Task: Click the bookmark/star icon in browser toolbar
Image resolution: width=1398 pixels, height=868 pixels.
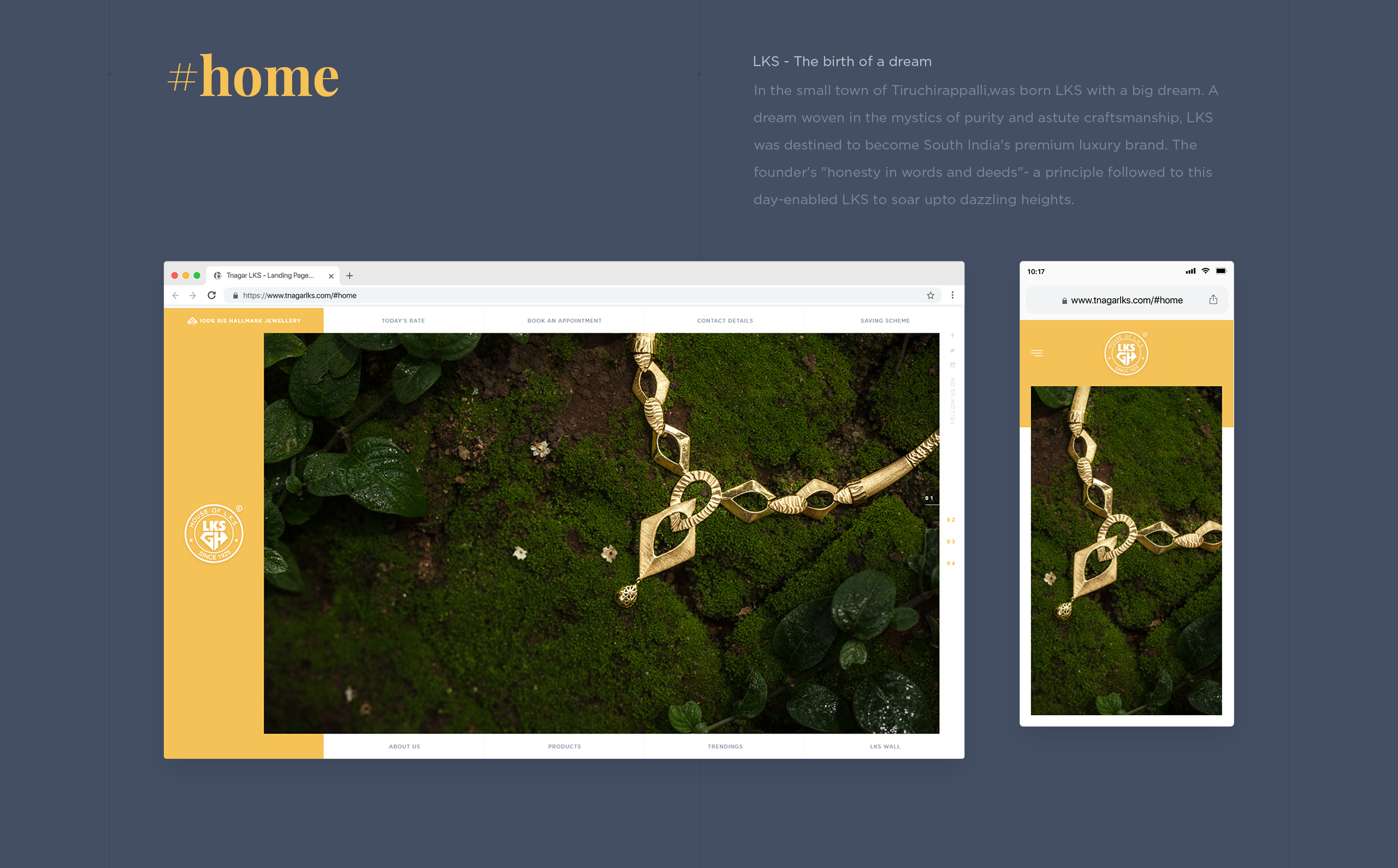Action: [x=930, y=295]
